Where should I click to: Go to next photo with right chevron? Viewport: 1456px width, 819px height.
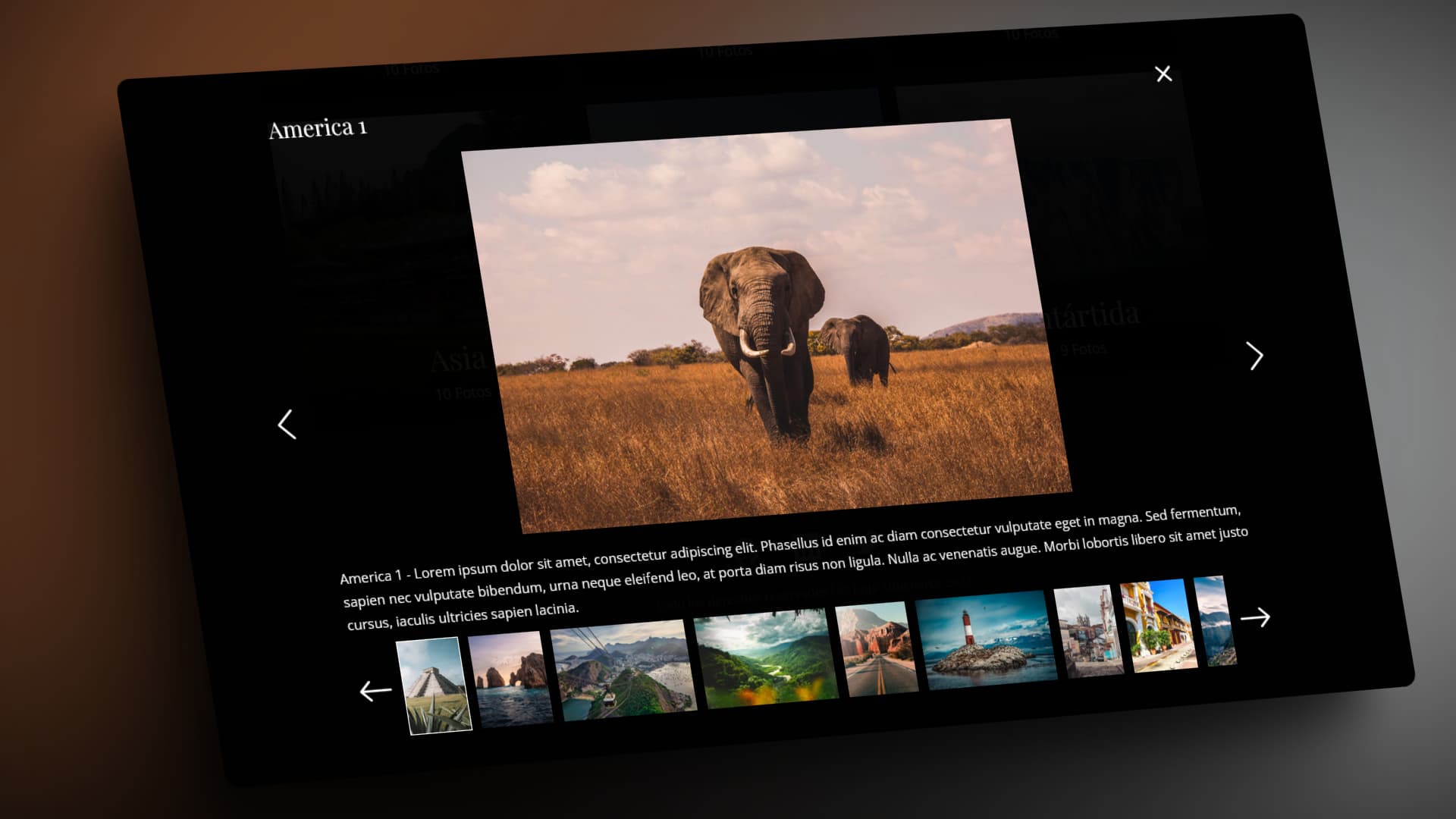(x=1255, y=356)
